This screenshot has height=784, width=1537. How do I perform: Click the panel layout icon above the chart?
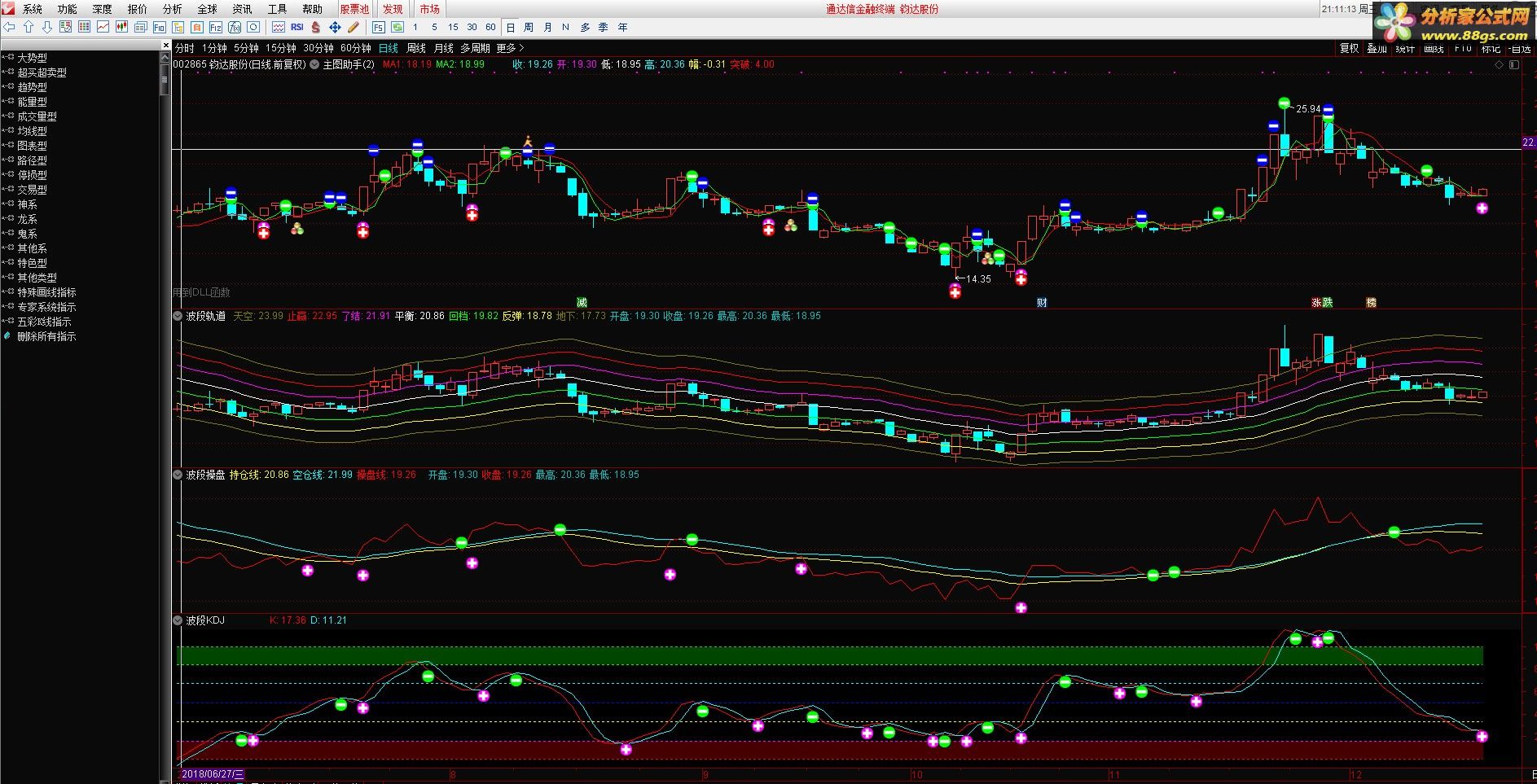[1515, 64]
